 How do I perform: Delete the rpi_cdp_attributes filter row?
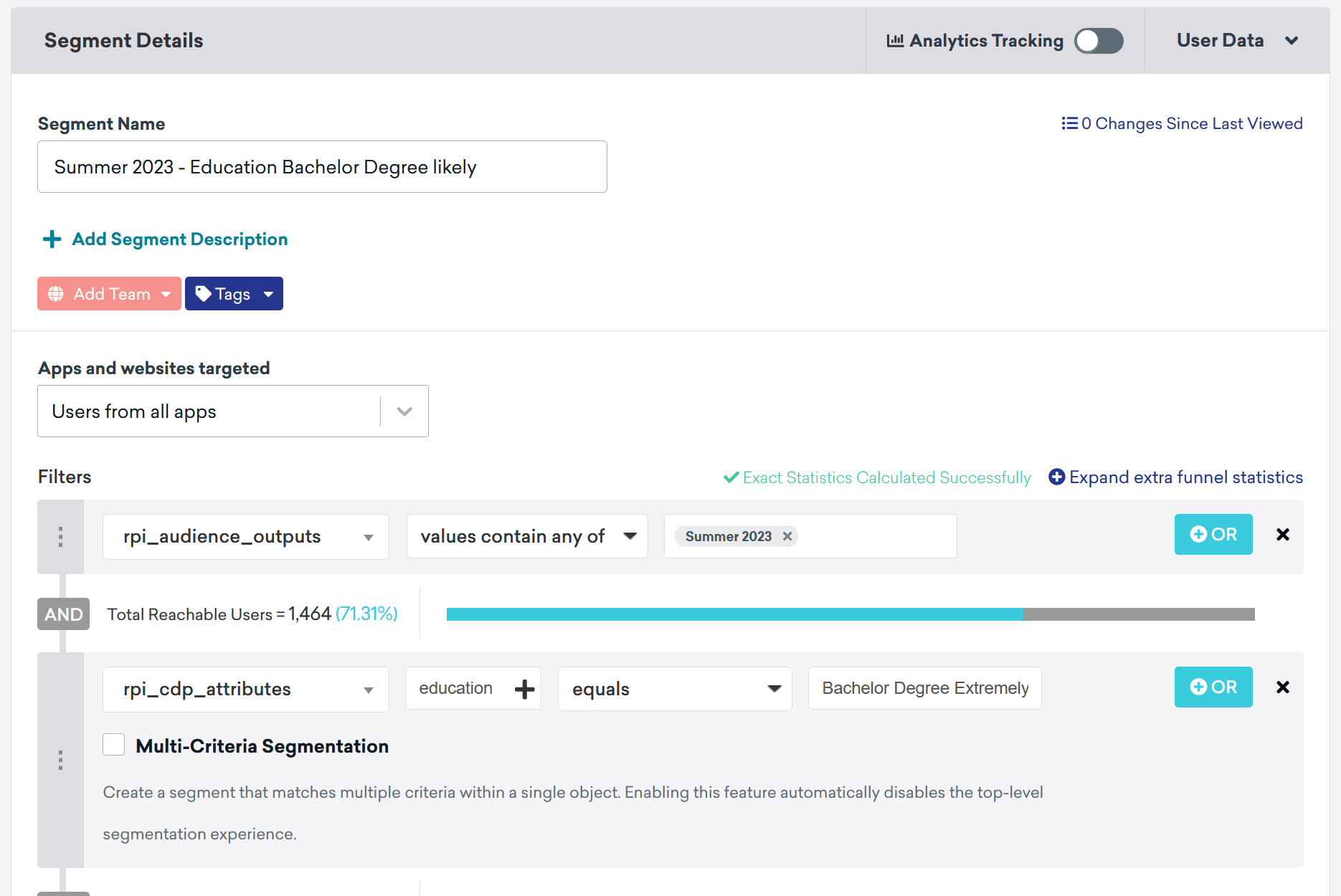[x=1283, y=687]
